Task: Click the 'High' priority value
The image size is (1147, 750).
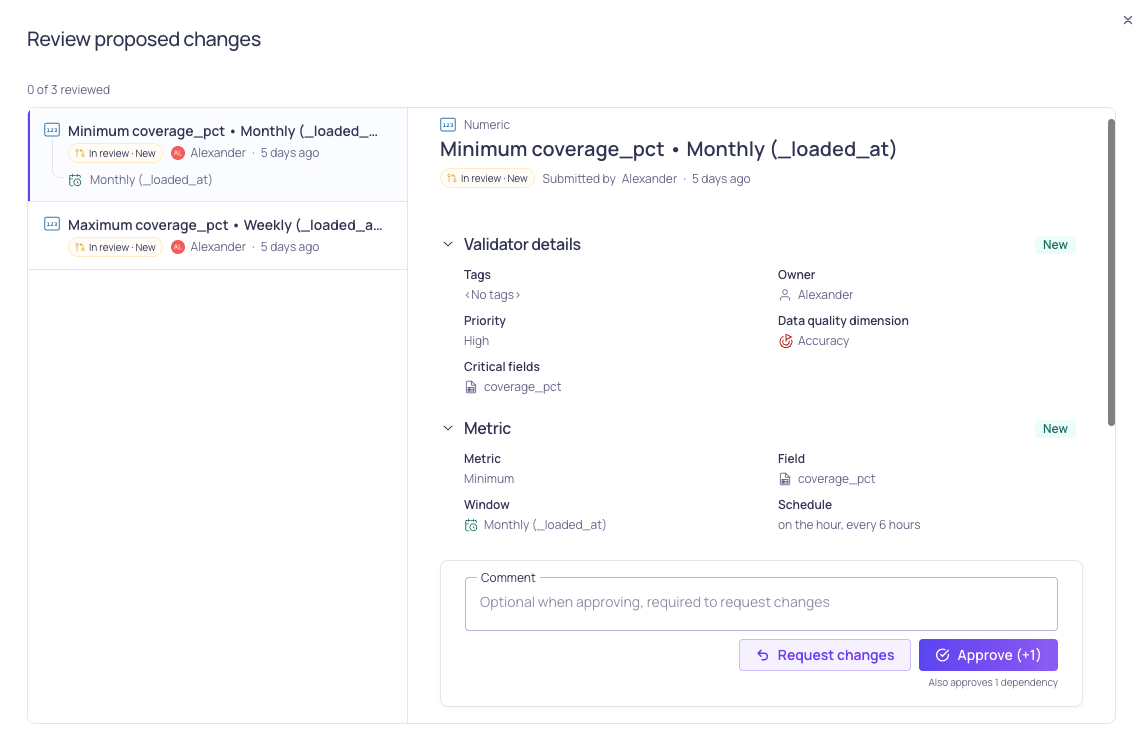Action: tap(476, 341)
